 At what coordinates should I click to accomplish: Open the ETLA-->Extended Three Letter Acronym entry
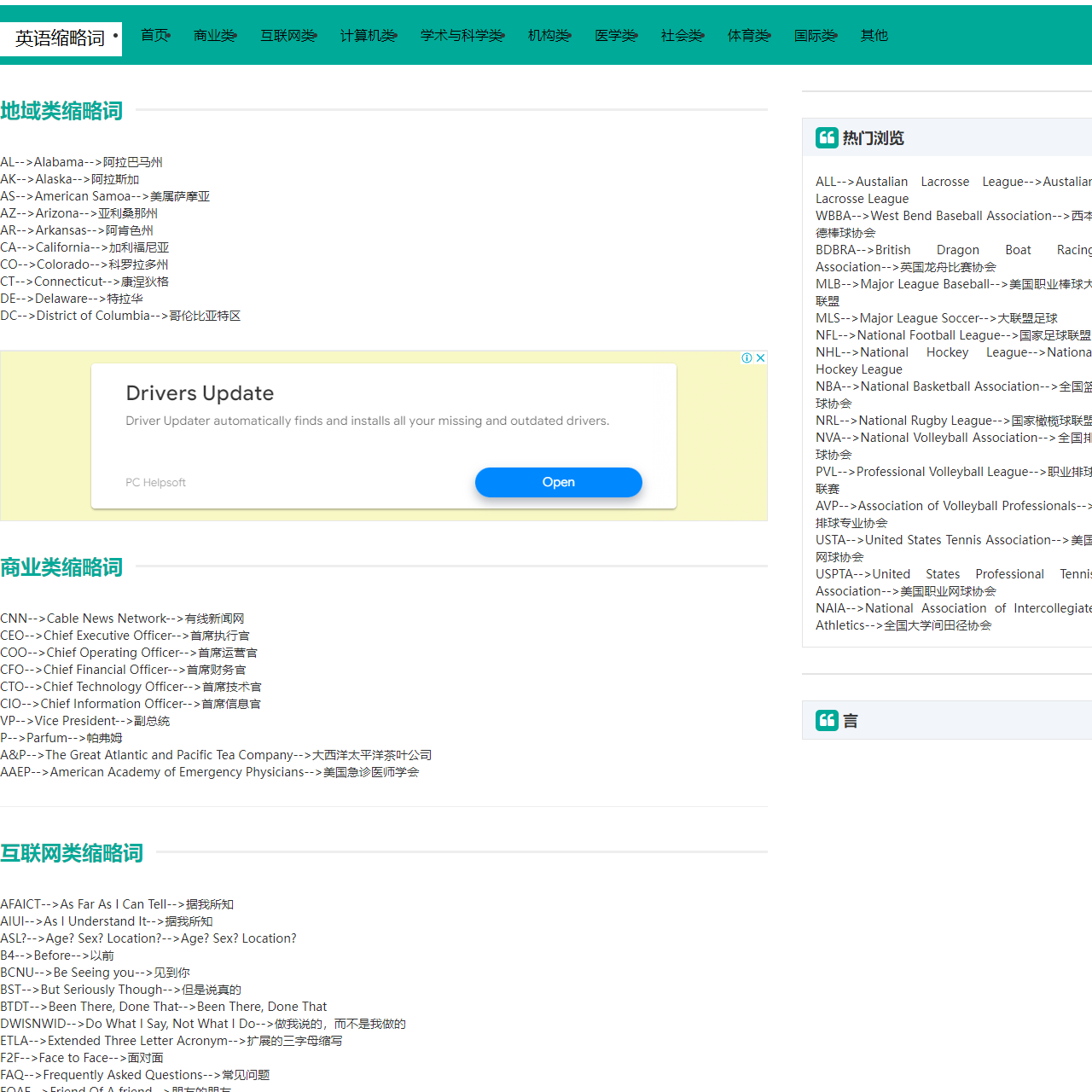[x=171, y=1041]
